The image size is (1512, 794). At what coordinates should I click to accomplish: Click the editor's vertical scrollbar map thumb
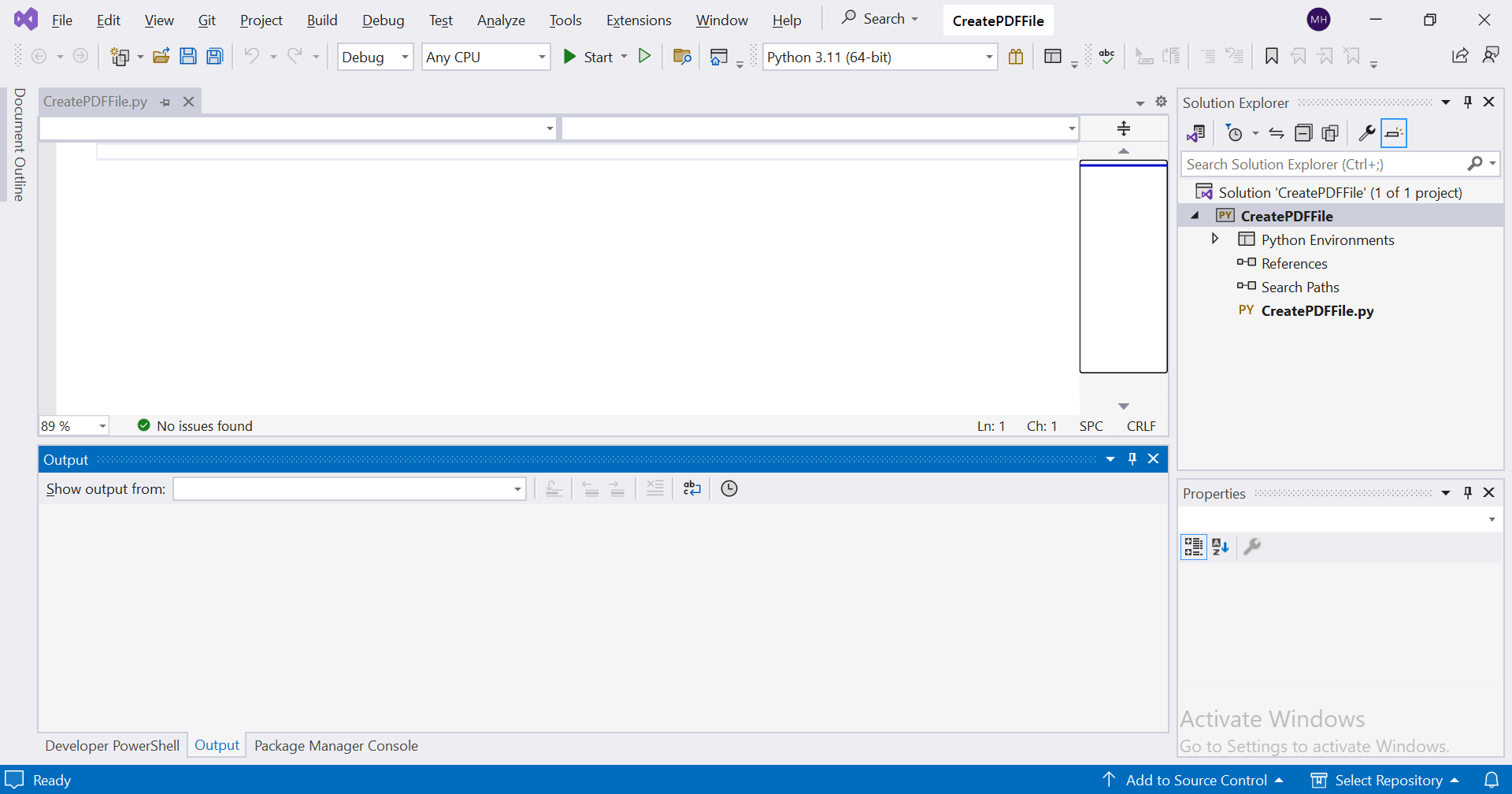point(1123,266)
